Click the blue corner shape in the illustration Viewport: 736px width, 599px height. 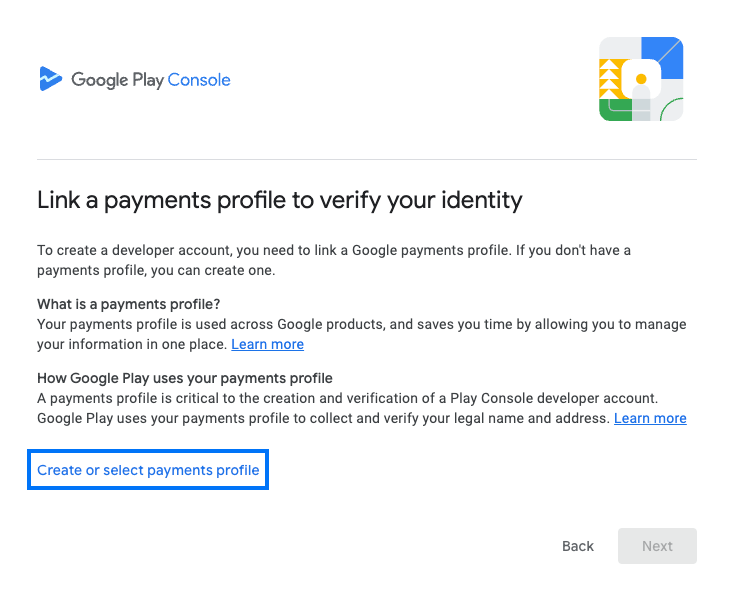(664, 55)
